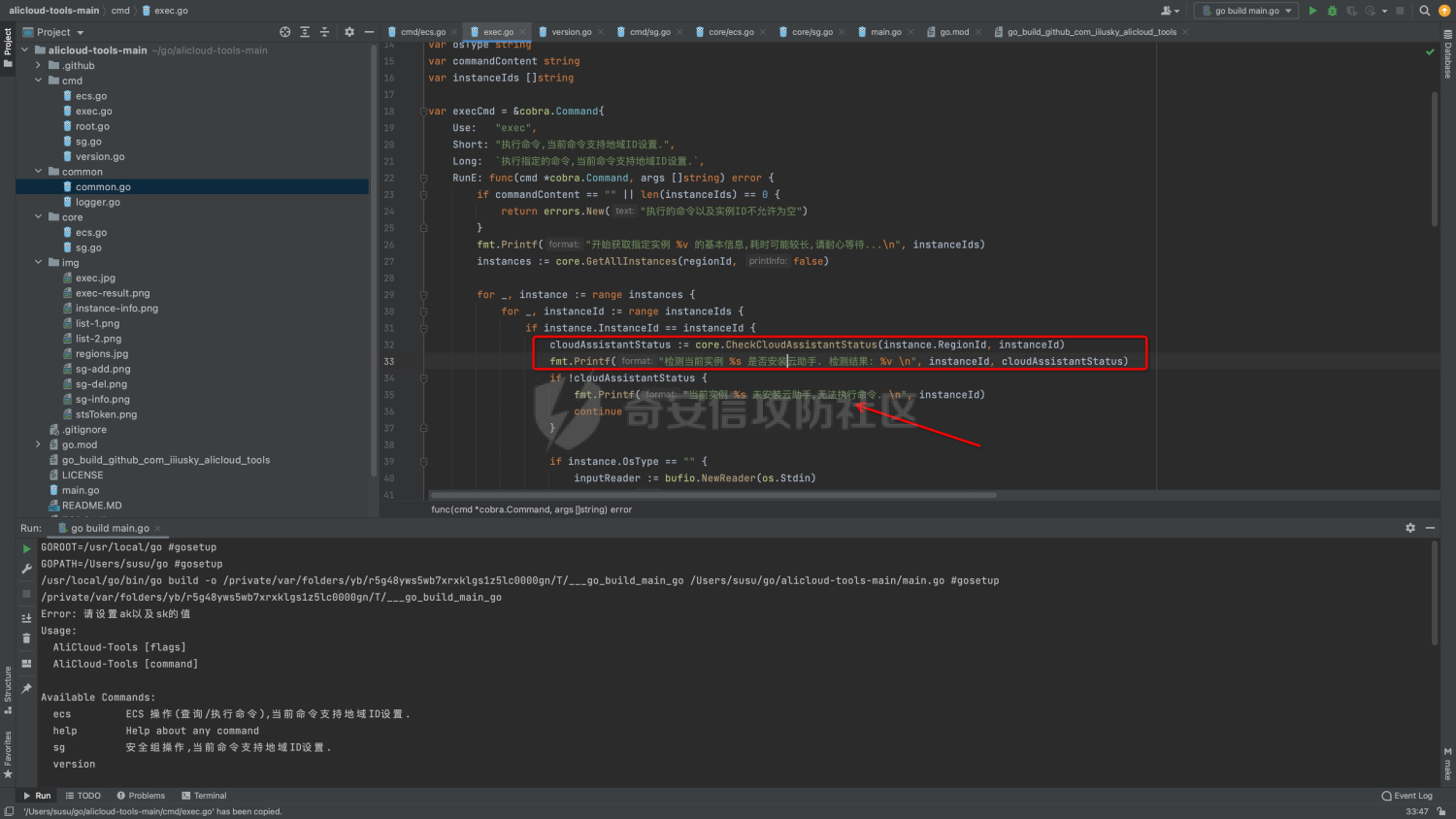Pin the Run tab
The height and width of the screenshot is (819, 1456).
(x=26, y=688)
